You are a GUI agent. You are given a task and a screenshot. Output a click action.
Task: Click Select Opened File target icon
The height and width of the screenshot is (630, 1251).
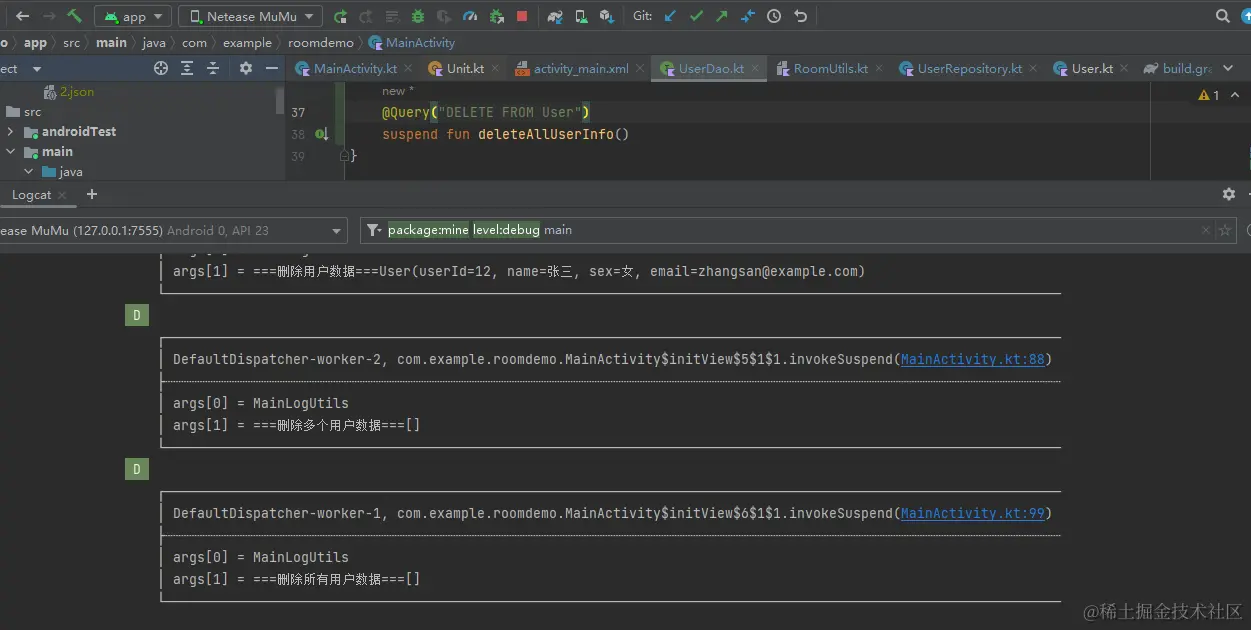(161, 68)
